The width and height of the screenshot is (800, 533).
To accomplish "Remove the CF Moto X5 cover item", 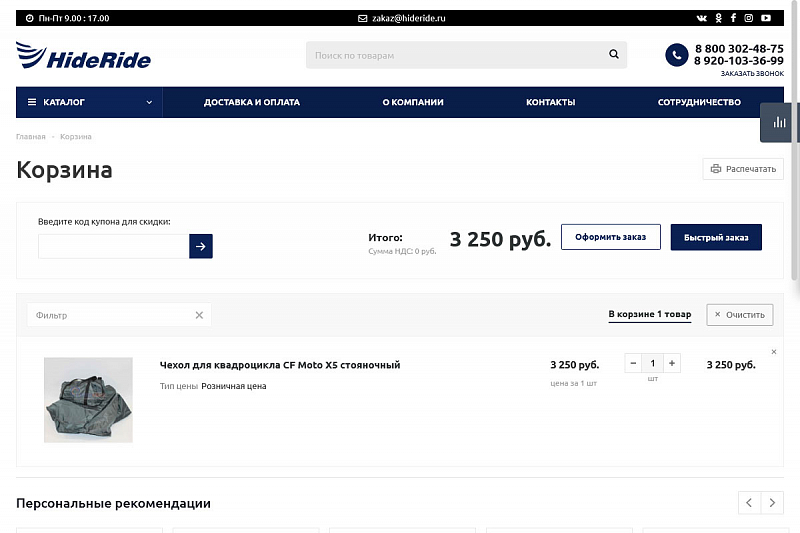I will [x=773, y=352].
